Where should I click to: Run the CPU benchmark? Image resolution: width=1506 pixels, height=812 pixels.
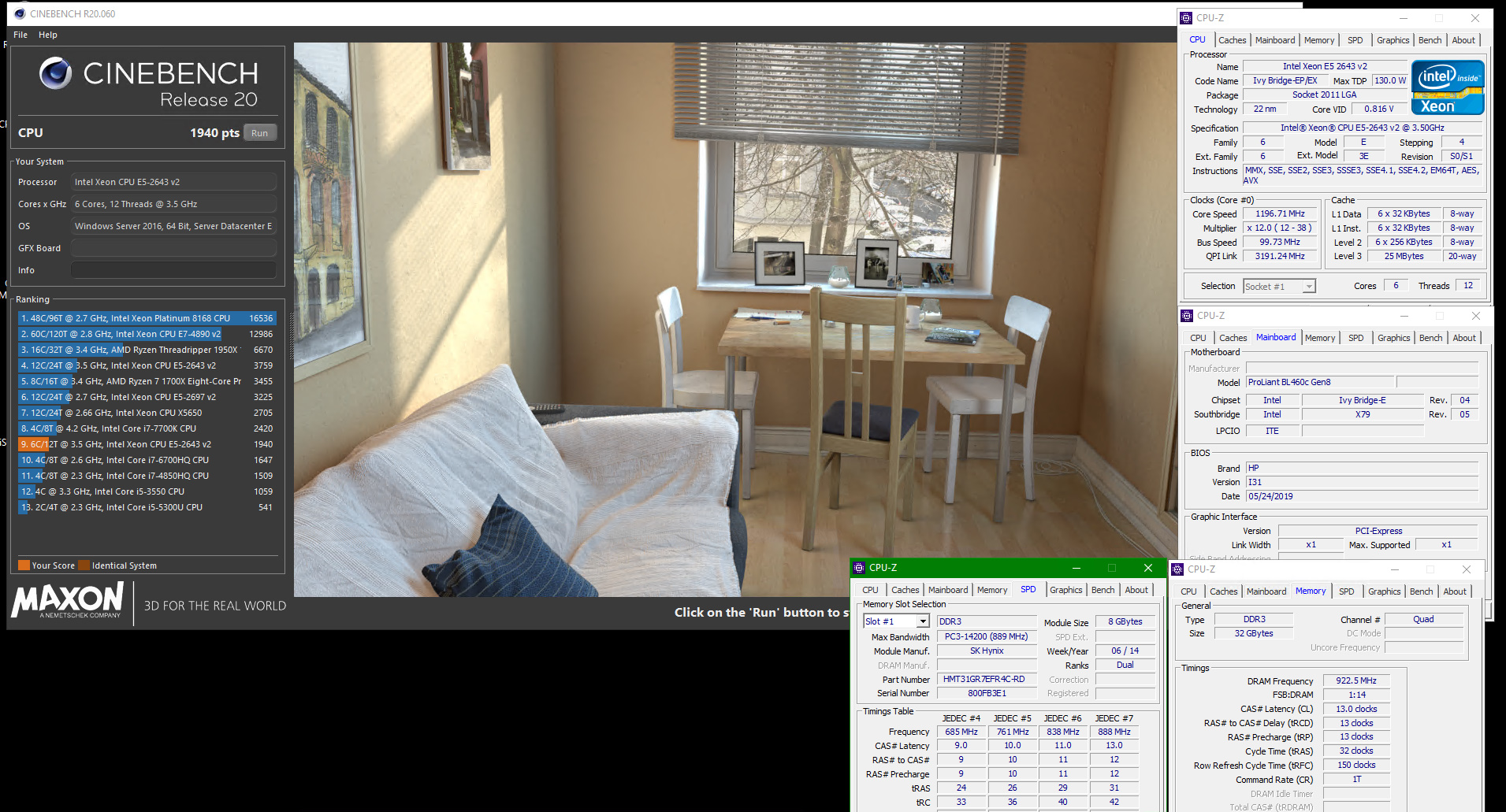click(260, 133)
